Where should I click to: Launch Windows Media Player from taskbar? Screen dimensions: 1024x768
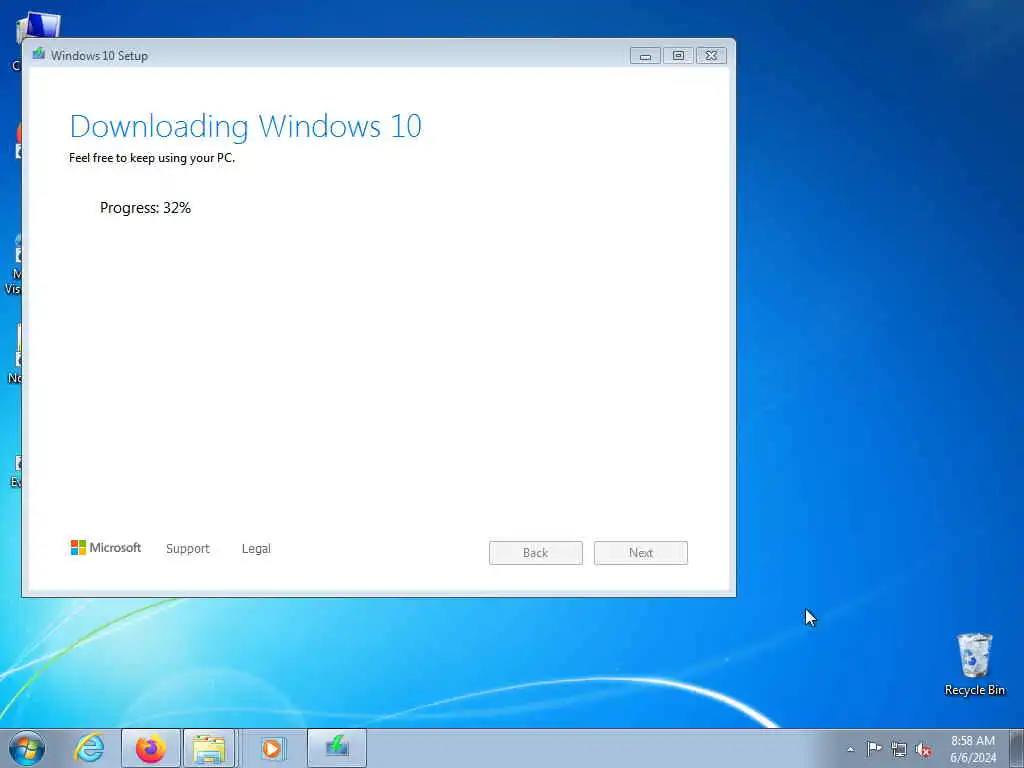coord(272,748)
